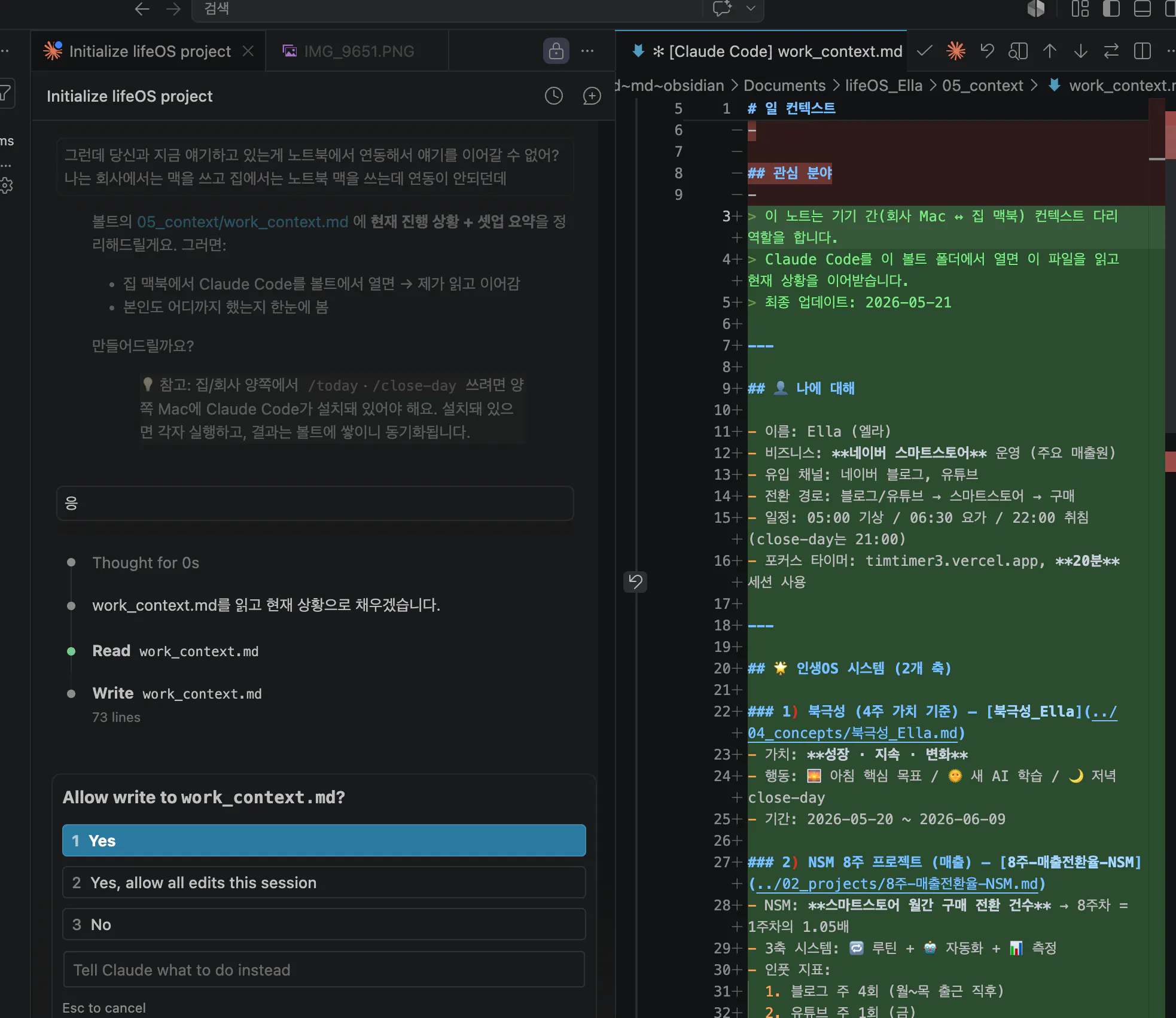
Task: Open the ../02_projects/8주-매출전환율-NSM.md link
Action: click(896, 883)
